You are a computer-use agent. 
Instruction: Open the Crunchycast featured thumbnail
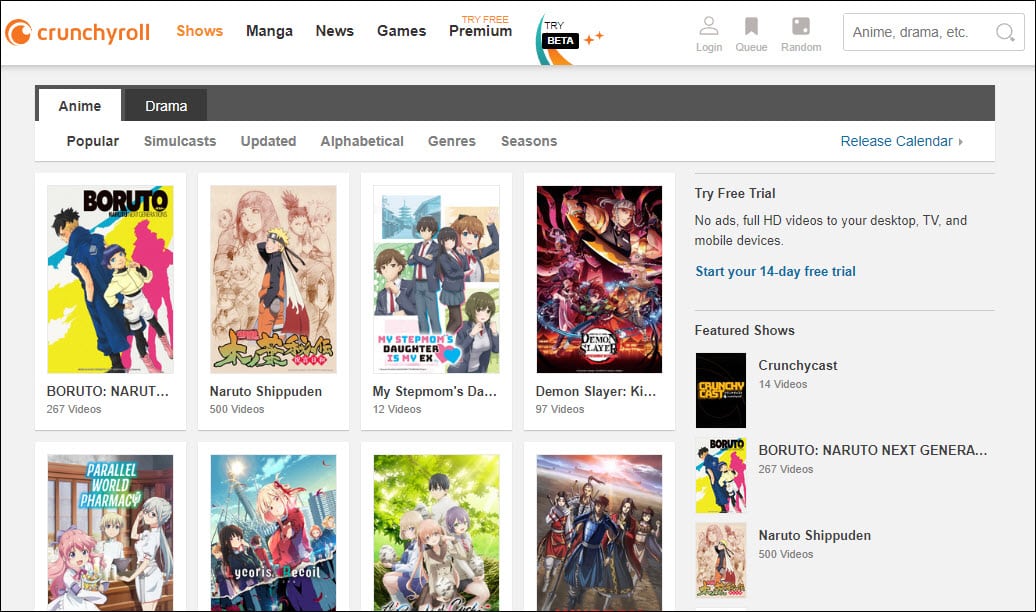pyautogui.click(x=721, y=390)
